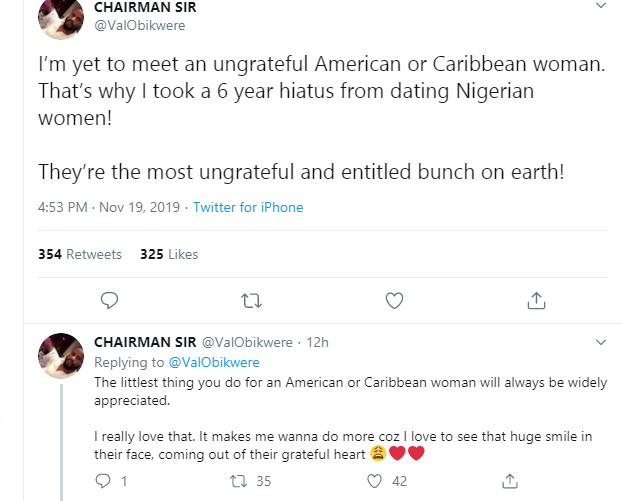622x501 pixels.
Task: Like the reply with 42 likes
Action: tap(377, 481)
